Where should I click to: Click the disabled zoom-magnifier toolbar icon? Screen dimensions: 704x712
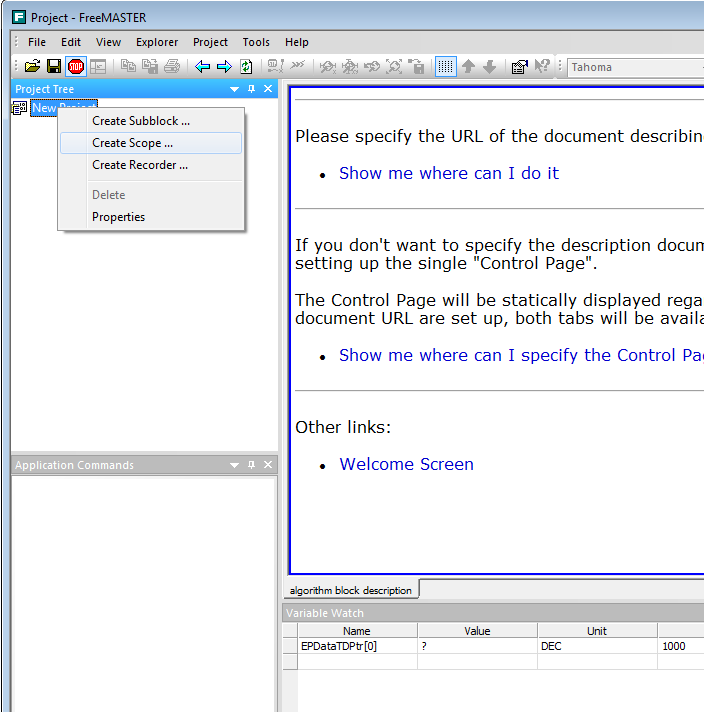(276, 67)
